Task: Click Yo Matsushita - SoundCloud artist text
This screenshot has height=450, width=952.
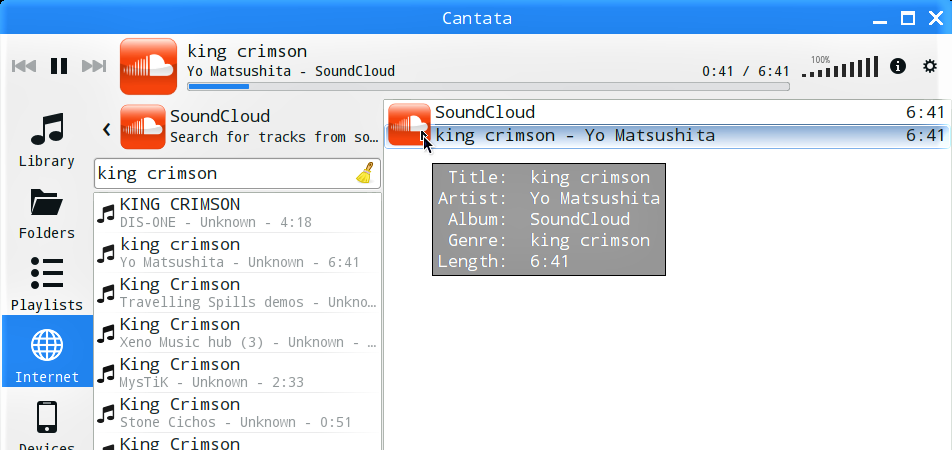Action: pos(291,71)
